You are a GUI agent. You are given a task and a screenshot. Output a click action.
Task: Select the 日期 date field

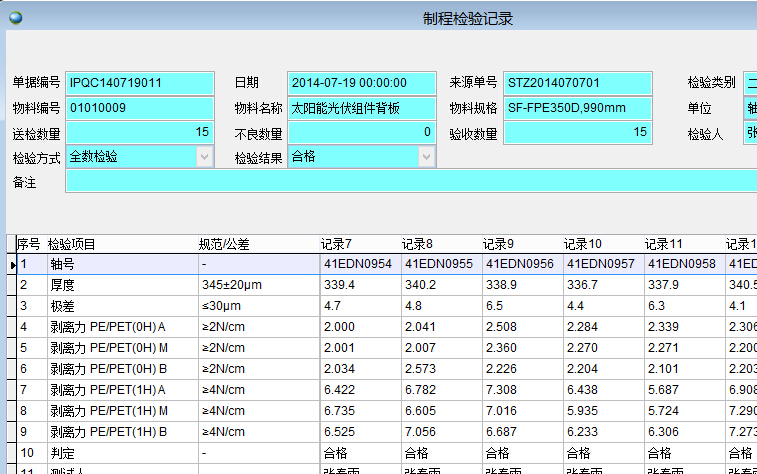point(362,83)
